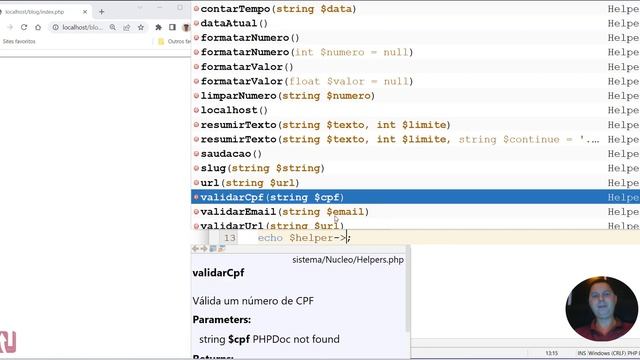Choose resumirTexto with $continue parameter

pos(416,139)
